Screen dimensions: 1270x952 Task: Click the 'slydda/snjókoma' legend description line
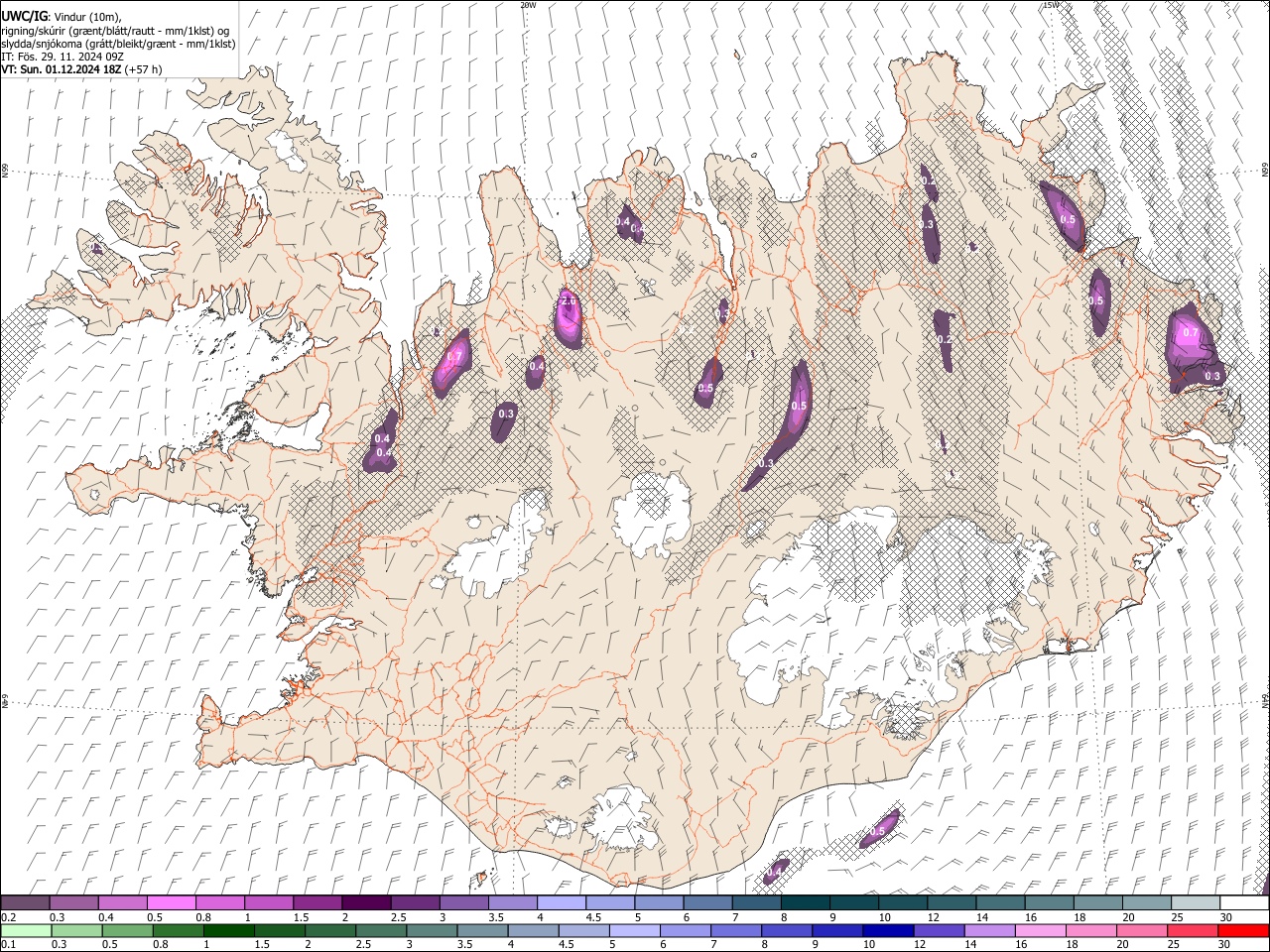pos(118,44)
